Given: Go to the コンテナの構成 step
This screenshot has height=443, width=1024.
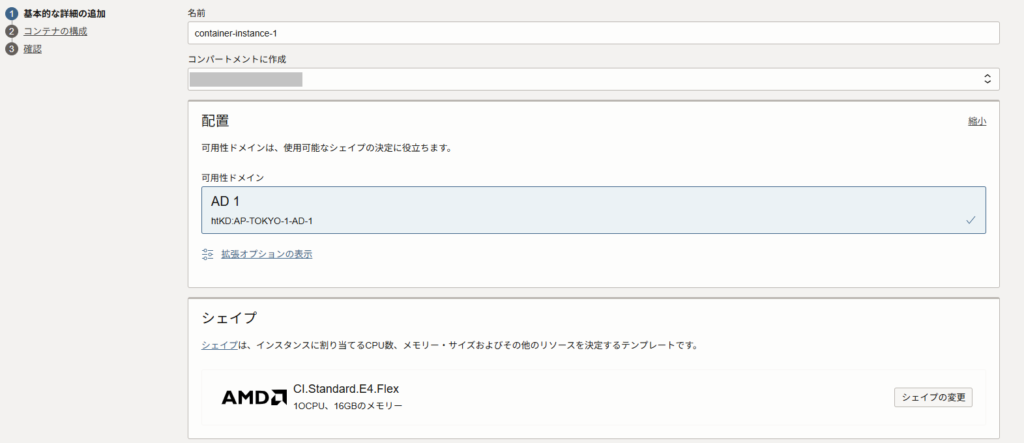Looking at the screenshot, I should (x=55, y=31).
